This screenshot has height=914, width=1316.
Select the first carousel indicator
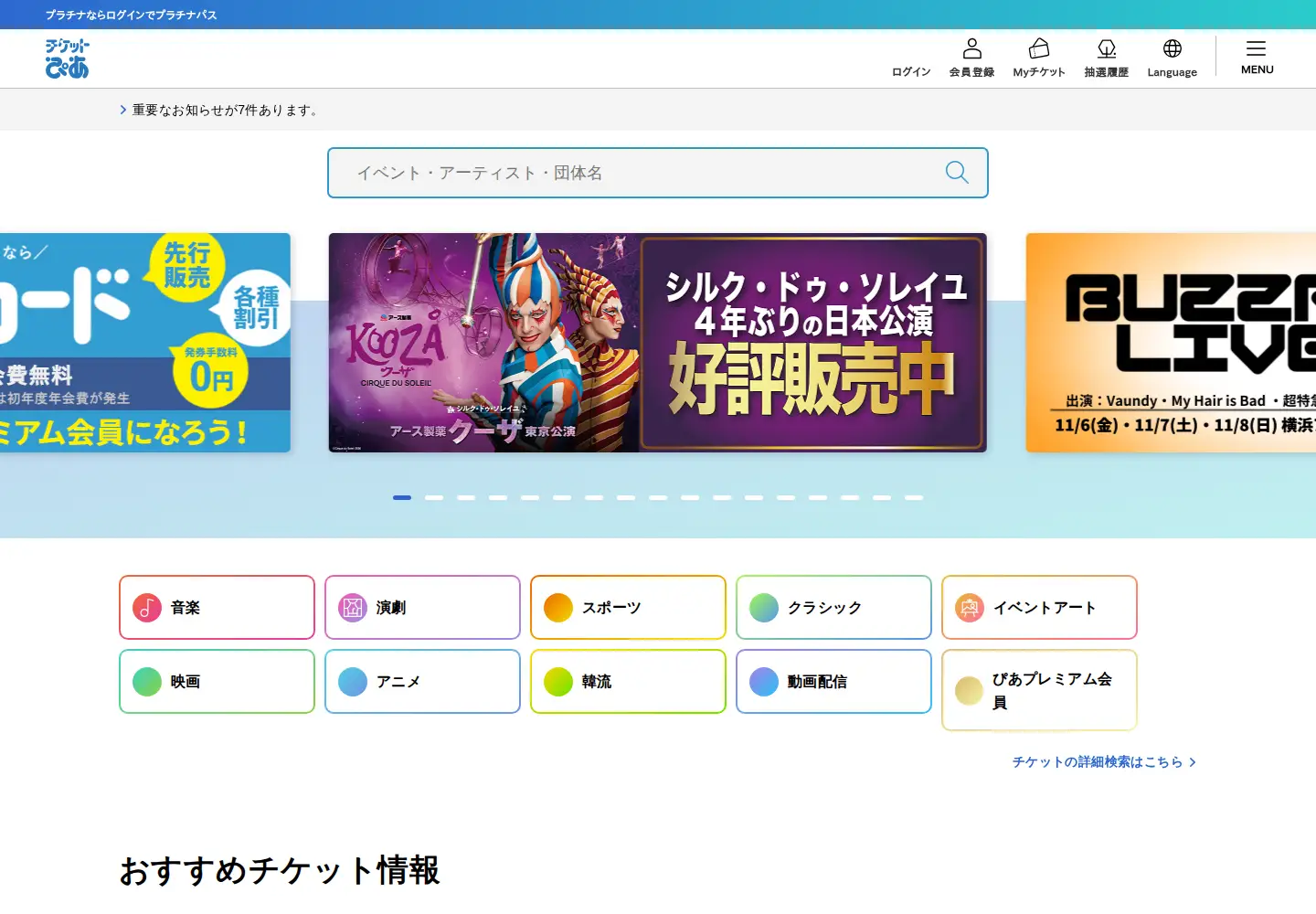[x=402, y=497]
